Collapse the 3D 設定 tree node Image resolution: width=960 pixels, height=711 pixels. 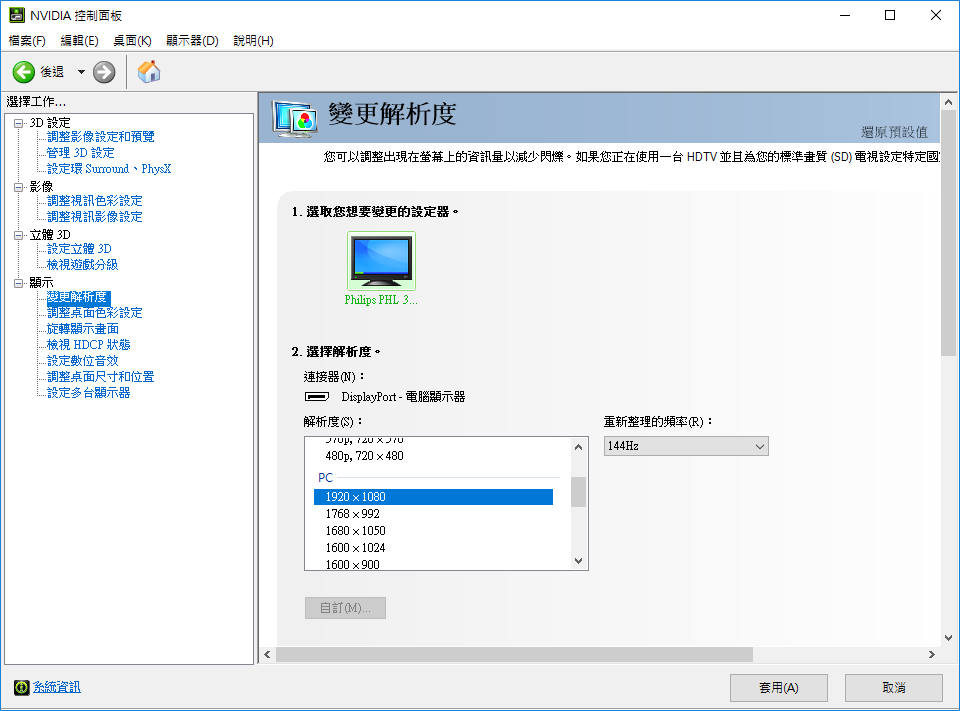click(x=18, y=123)
